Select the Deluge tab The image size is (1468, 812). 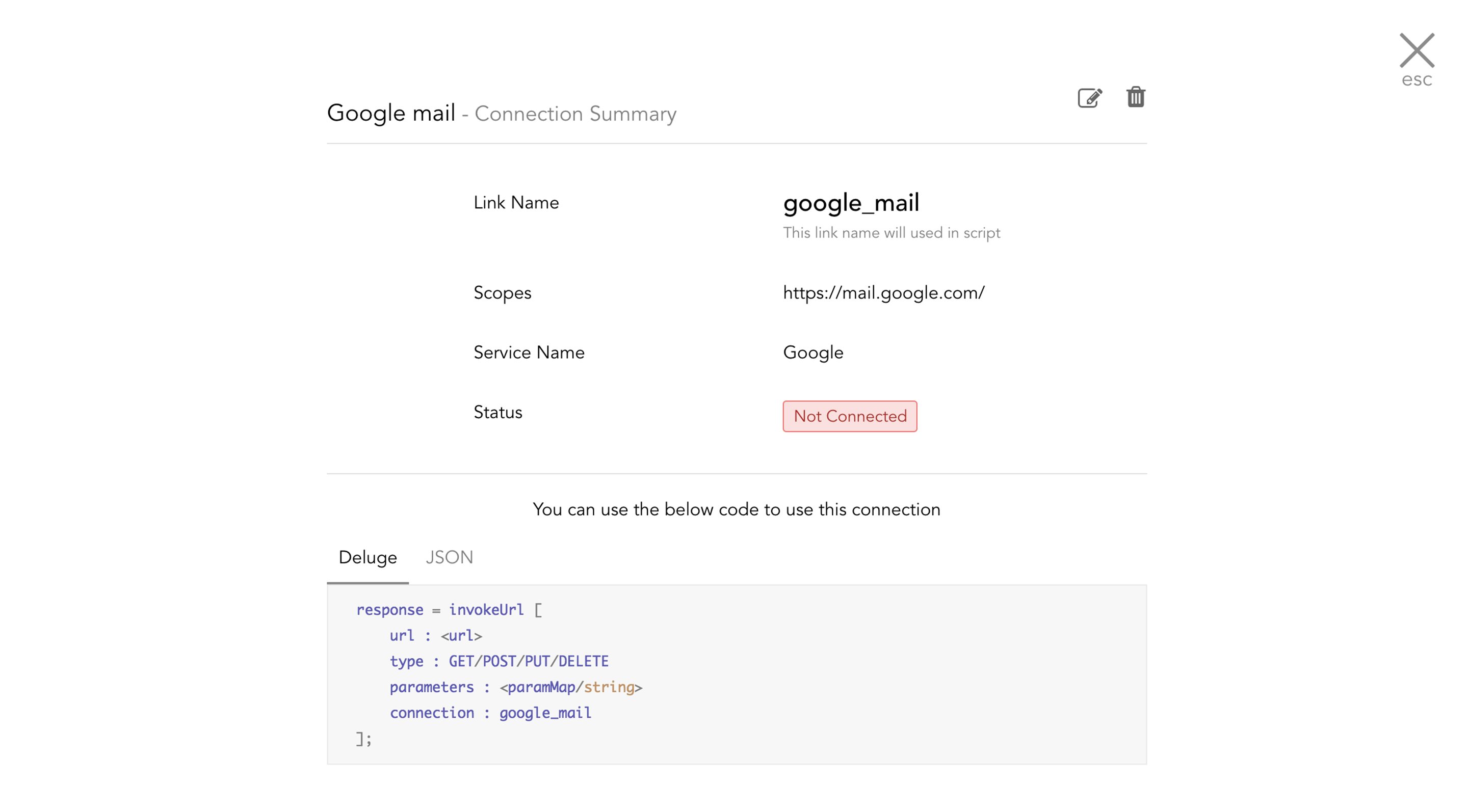pyautogui.click(x=368, y=557)
